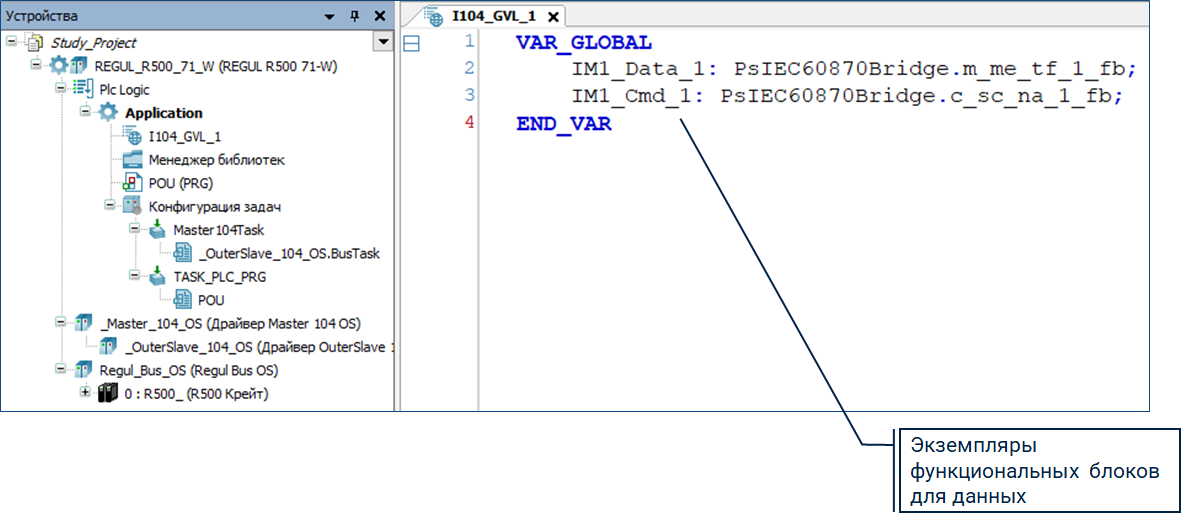Select _OuterSlave_104_OS.BusTask tree entry
The height and width of the screenshot is (521, 1181).
tap(289, 253)
